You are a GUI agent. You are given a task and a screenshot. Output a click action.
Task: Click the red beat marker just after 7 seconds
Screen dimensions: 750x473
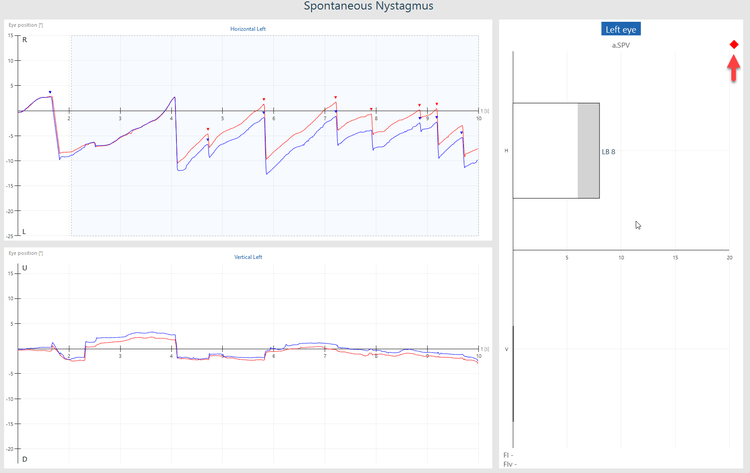[x=335, y=97]
